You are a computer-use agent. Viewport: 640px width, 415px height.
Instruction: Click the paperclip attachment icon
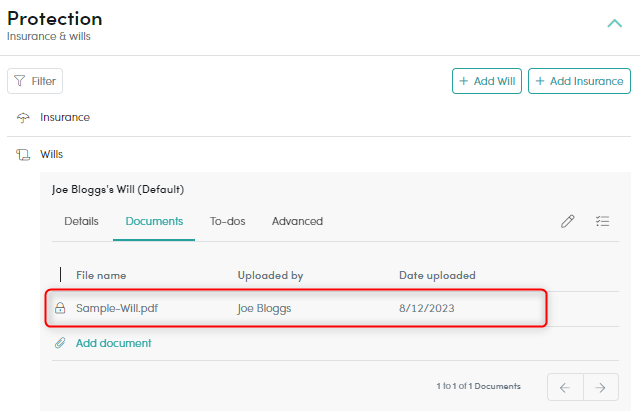click(60, 343)
